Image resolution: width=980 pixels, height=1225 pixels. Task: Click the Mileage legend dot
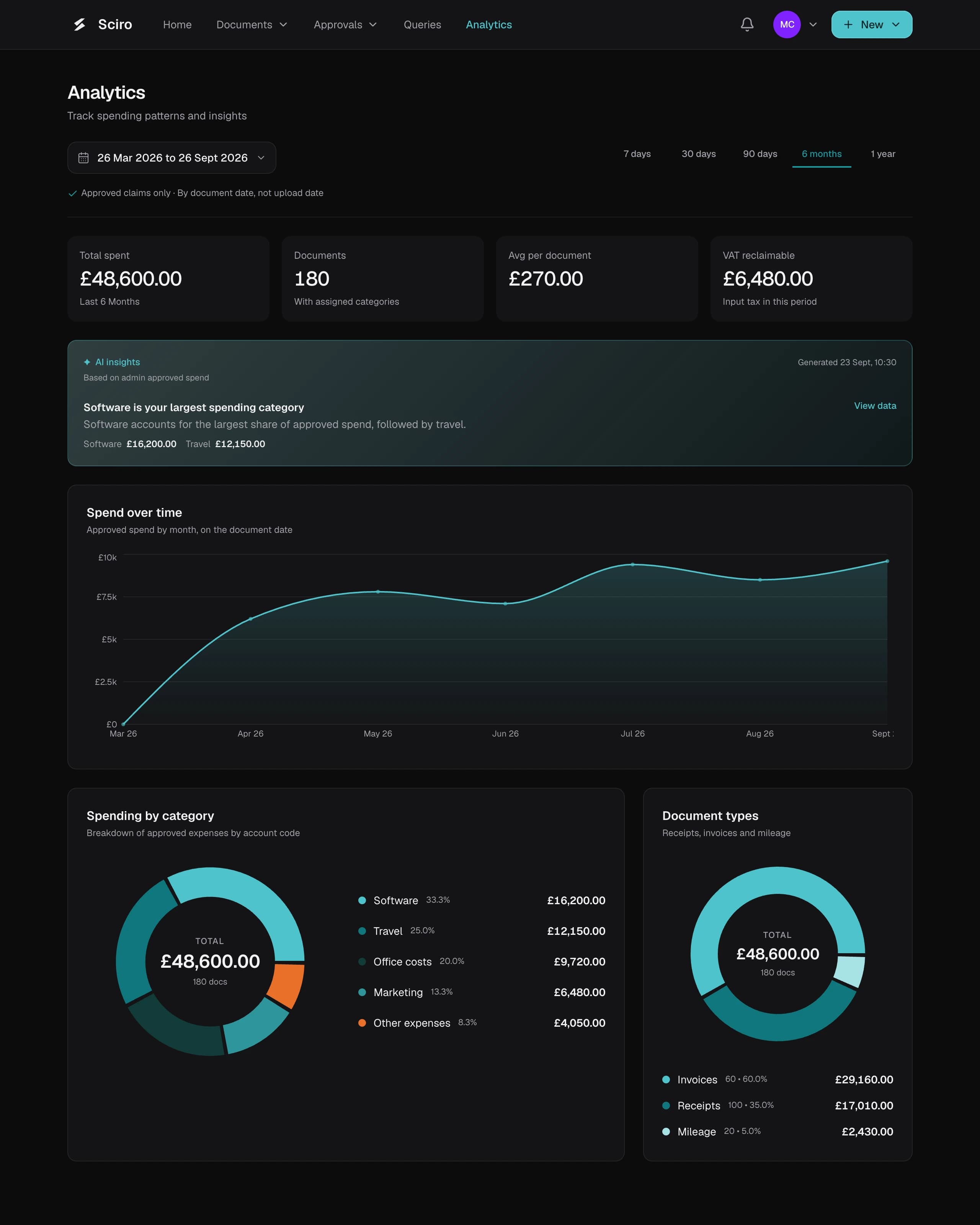click(666, 1132)
